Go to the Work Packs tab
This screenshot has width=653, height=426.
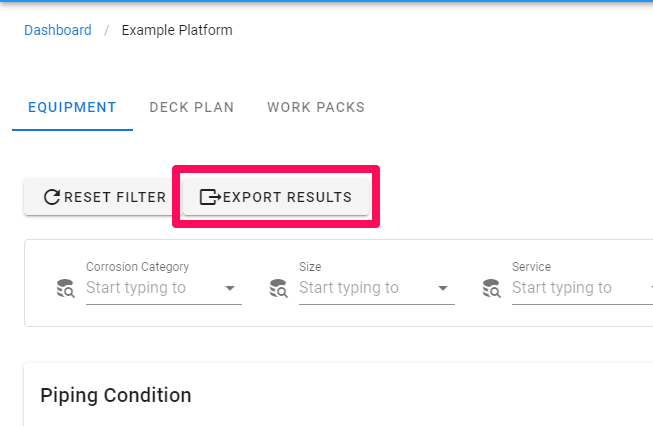click(316, 108)
